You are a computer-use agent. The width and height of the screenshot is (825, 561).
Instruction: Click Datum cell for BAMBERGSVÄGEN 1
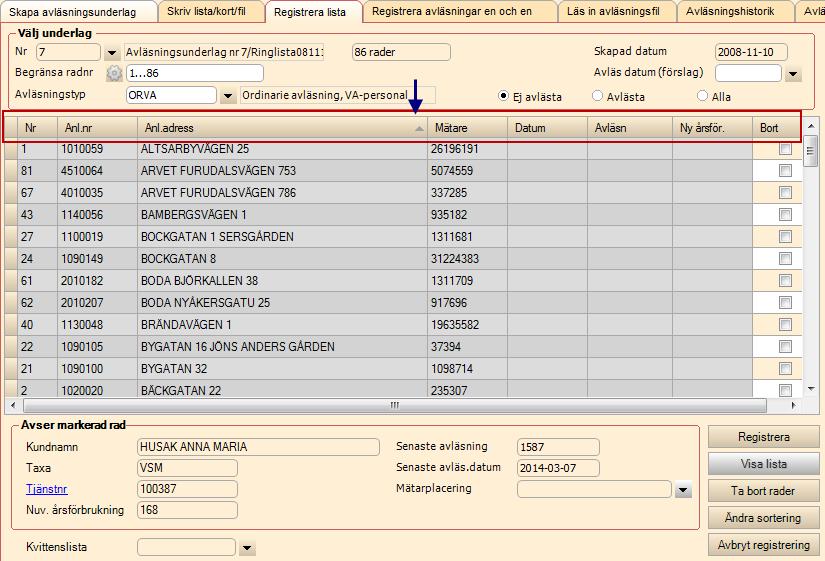pos(547,215)
